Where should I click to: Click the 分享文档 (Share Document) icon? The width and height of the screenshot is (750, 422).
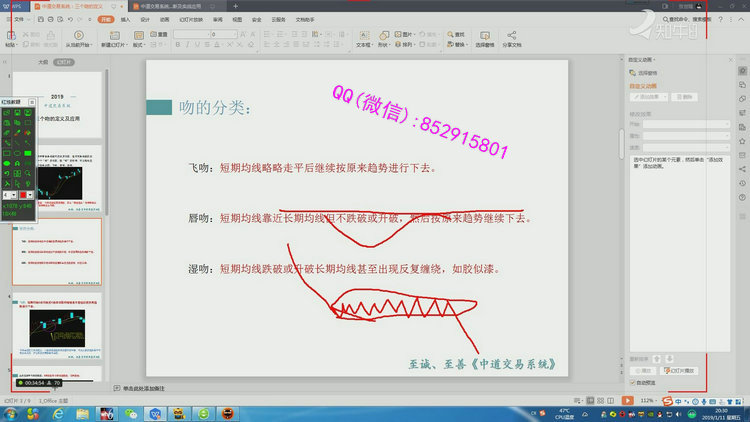pos(513,41)
